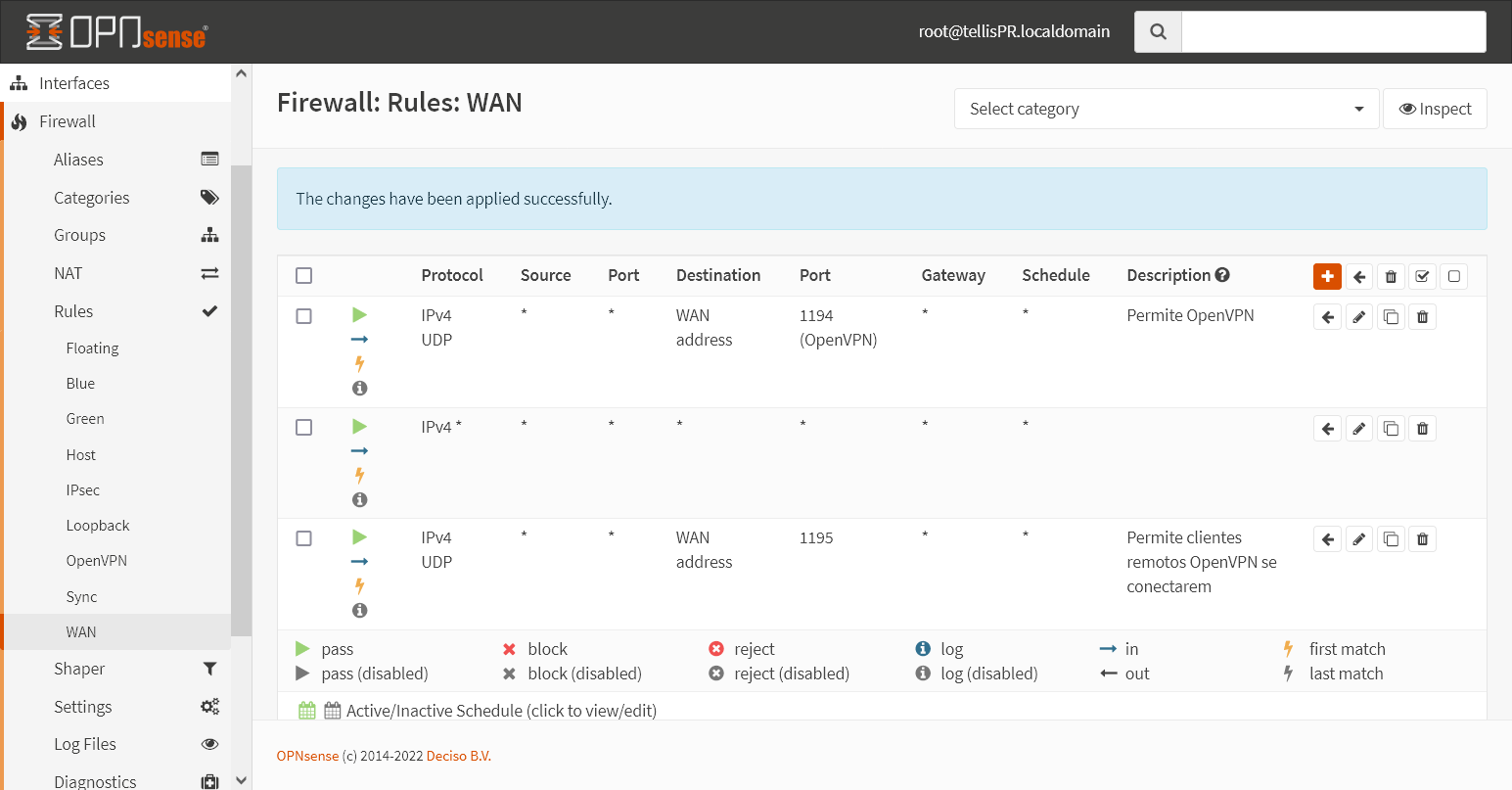Image resolution: width=1512 pixels, height=790 pixels.
Task: Edit the Permite OpenVPN rule with pencil icon
Action: [1358, 317]
